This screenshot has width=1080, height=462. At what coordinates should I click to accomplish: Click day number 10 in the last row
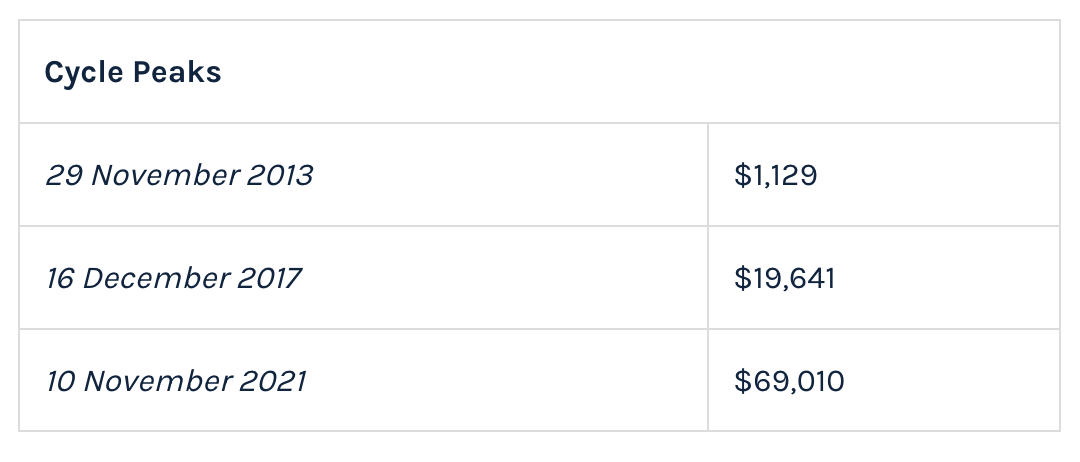[61, 381]
